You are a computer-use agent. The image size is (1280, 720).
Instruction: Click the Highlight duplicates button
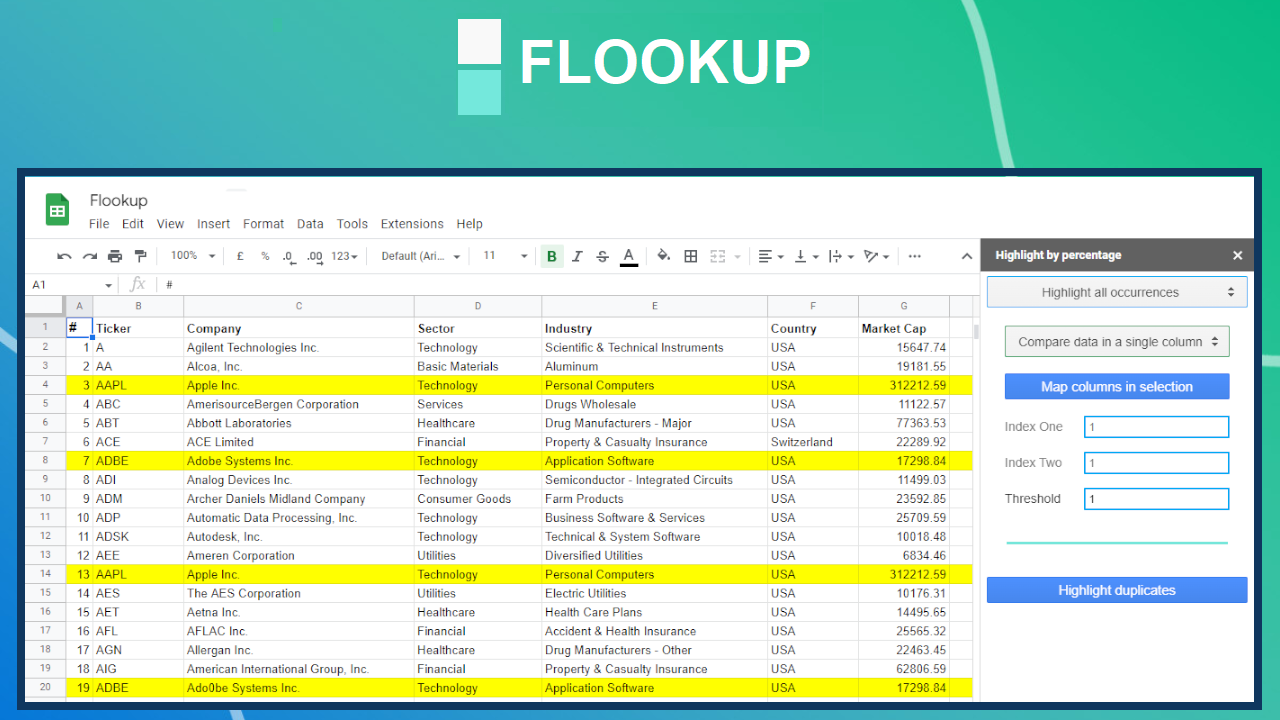(x=1116, y=590)
